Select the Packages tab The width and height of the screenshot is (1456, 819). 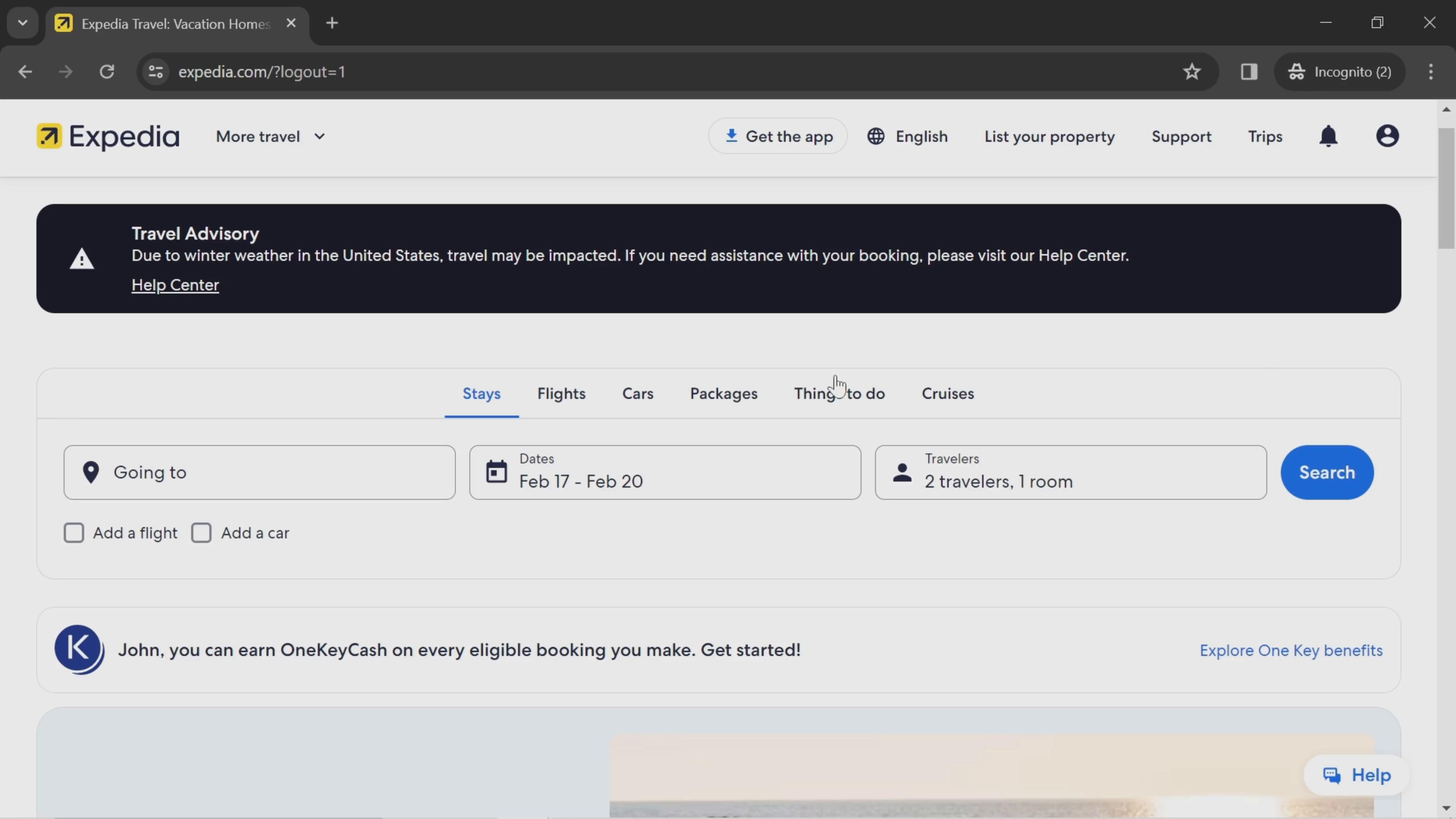coord(724,393)
